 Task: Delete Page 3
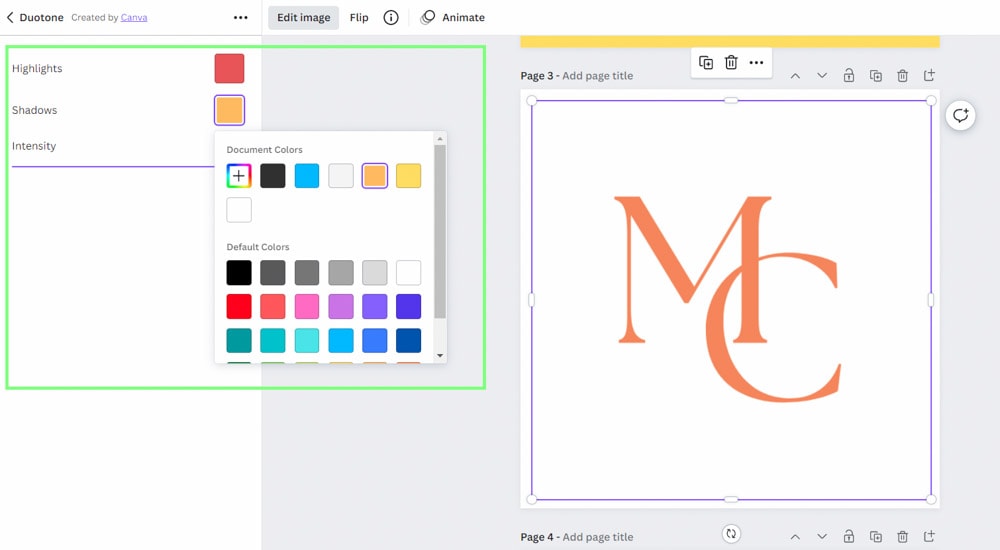[902, 76]
